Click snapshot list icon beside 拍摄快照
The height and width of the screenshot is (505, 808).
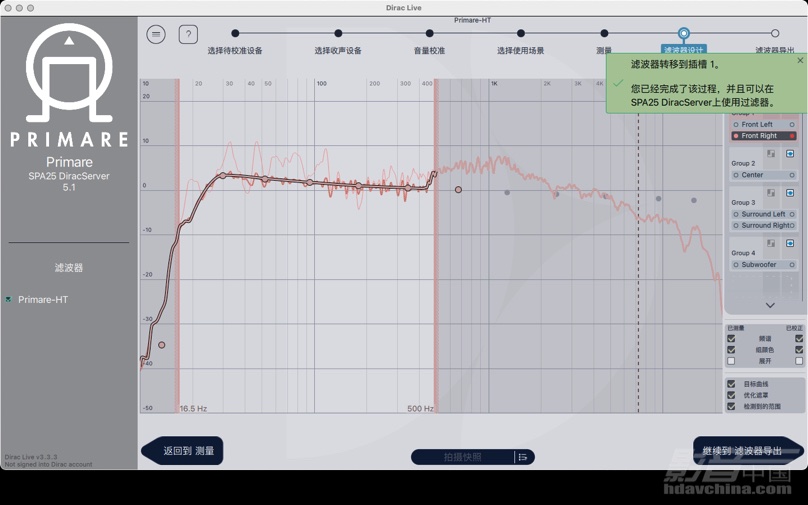(523, 457)
